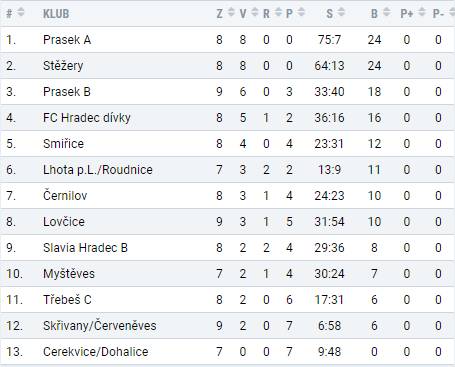This screenshot has height=367, width=455.
Task: Select FC Hradec dívky team
Action: [x=87, y=118]
